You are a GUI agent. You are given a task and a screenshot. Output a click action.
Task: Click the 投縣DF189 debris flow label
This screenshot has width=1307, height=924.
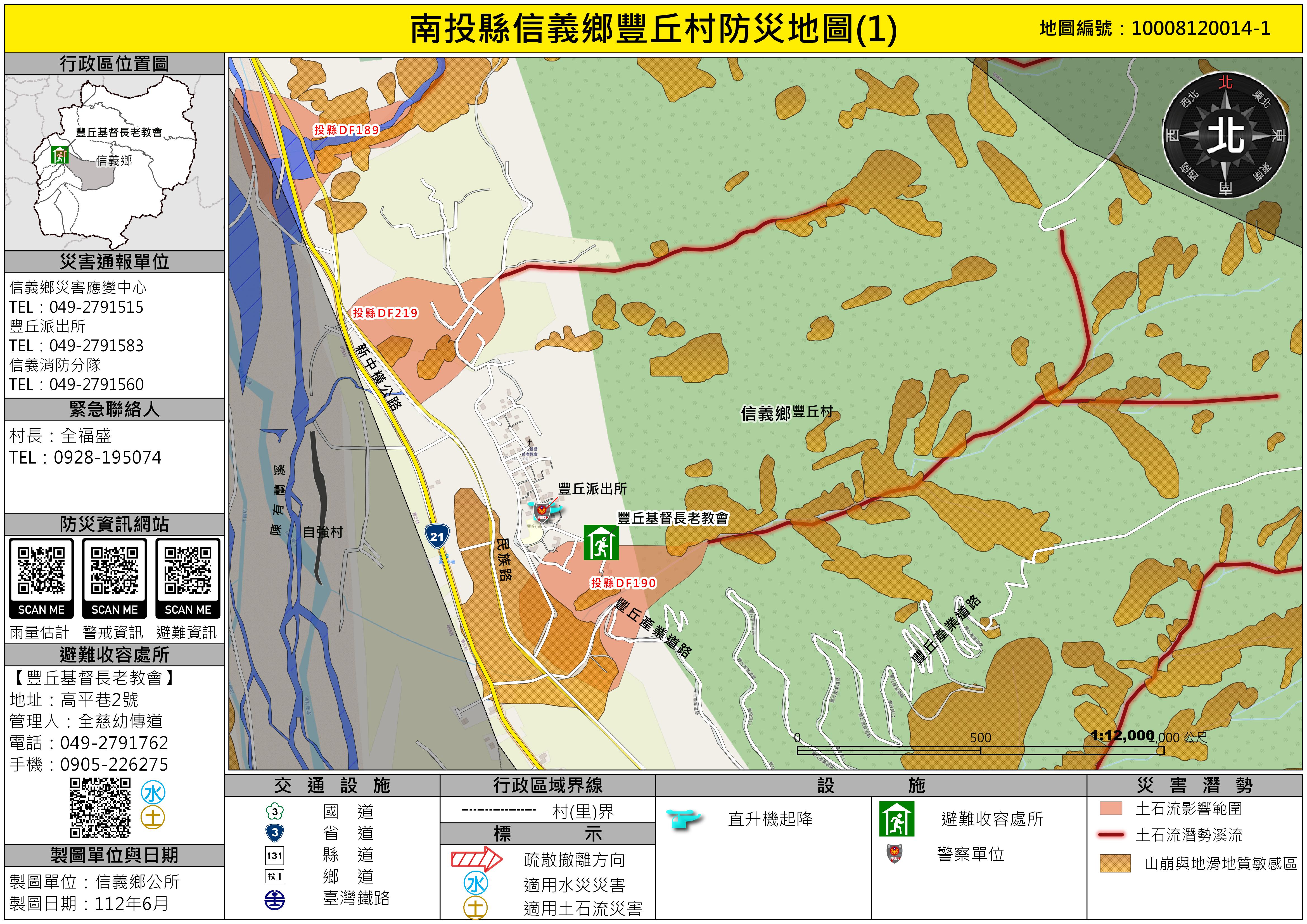pos(347,130)
